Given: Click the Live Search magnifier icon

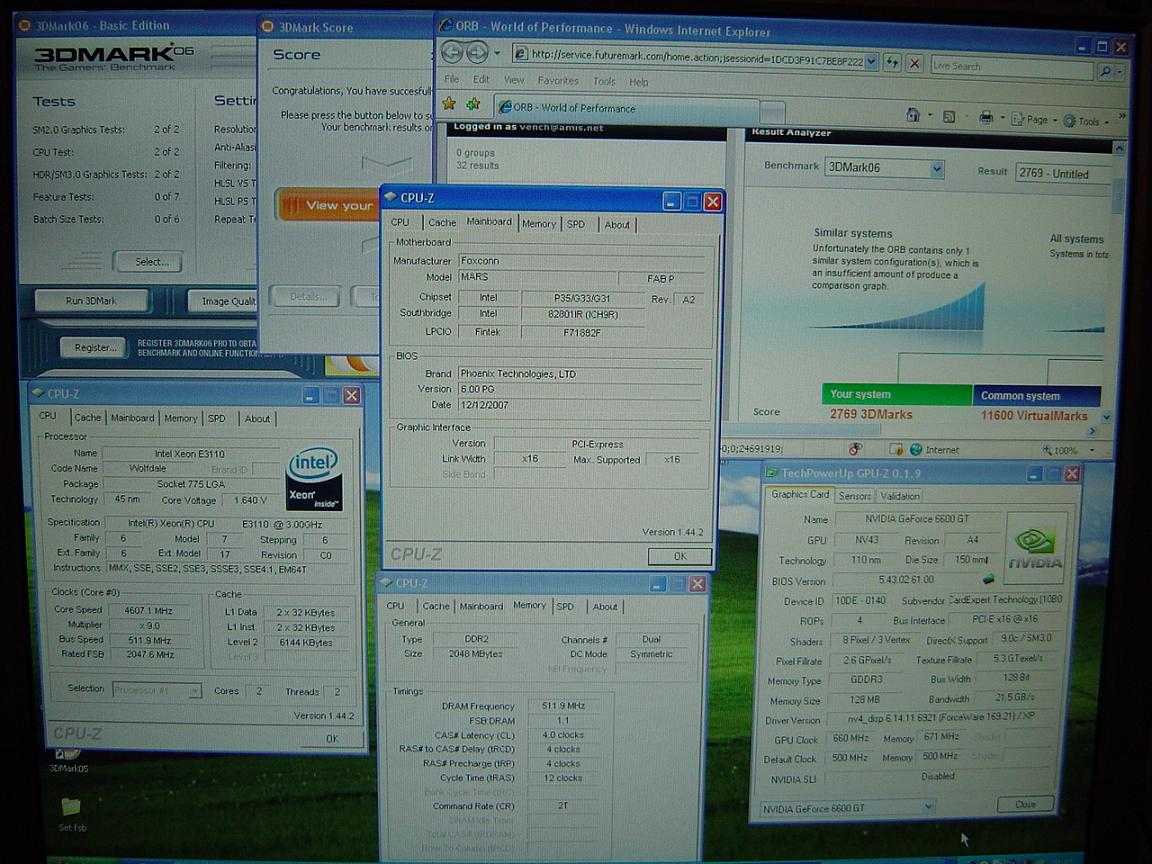Looking at the screenshot, I should tap(1104, 71).
